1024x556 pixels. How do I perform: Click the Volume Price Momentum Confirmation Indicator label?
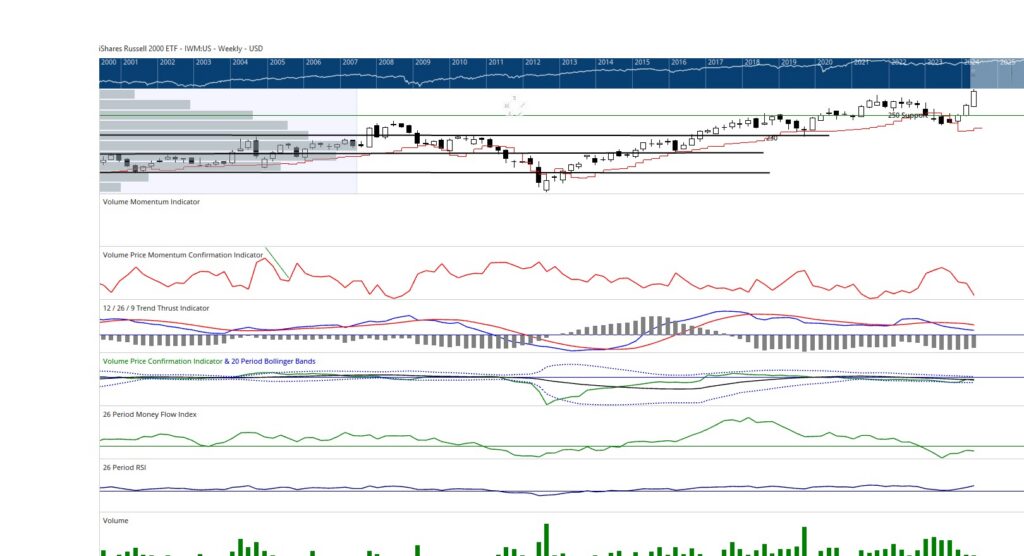point(183,255)
